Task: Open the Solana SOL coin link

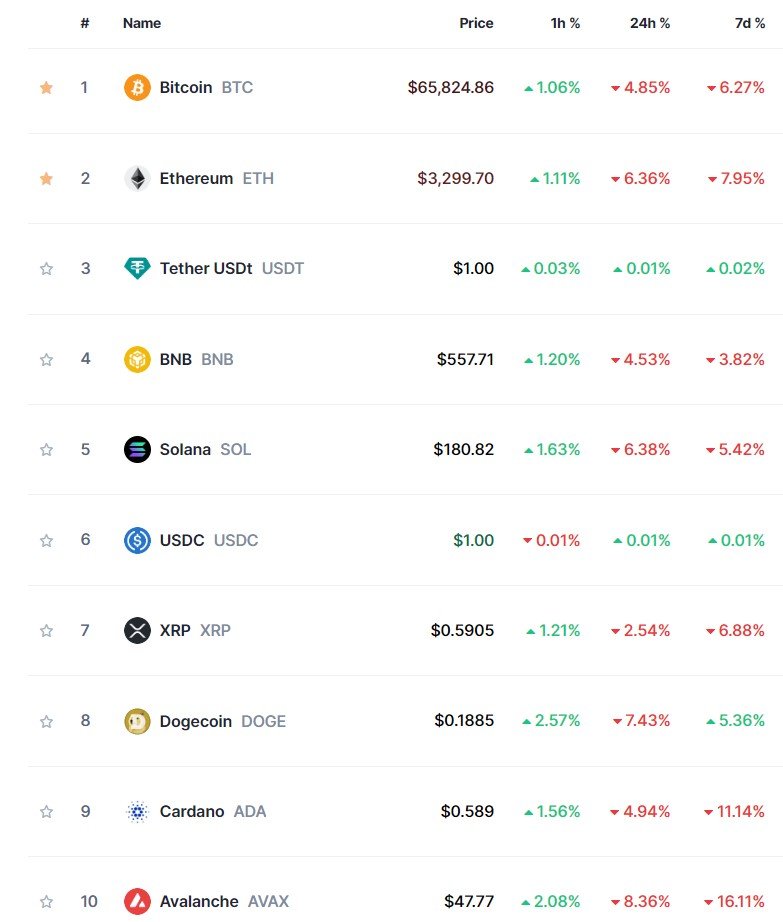Action: point(205,450)
